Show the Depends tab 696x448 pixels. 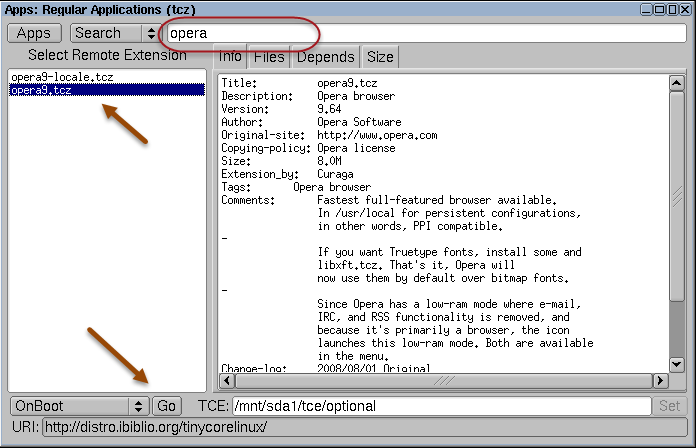tap(324, 57)
